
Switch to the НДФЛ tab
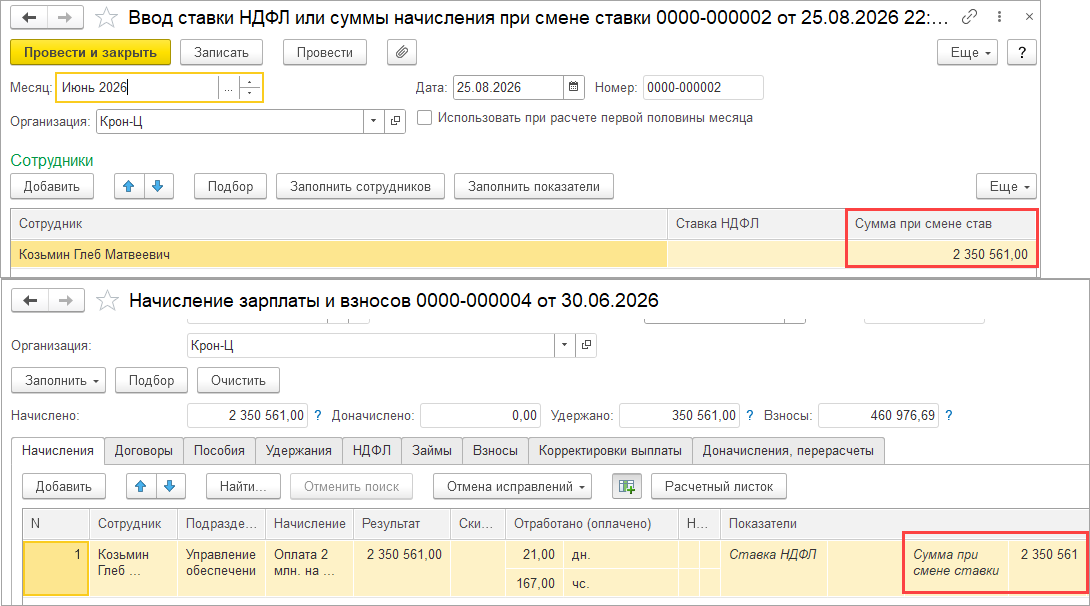pos(372,450)
